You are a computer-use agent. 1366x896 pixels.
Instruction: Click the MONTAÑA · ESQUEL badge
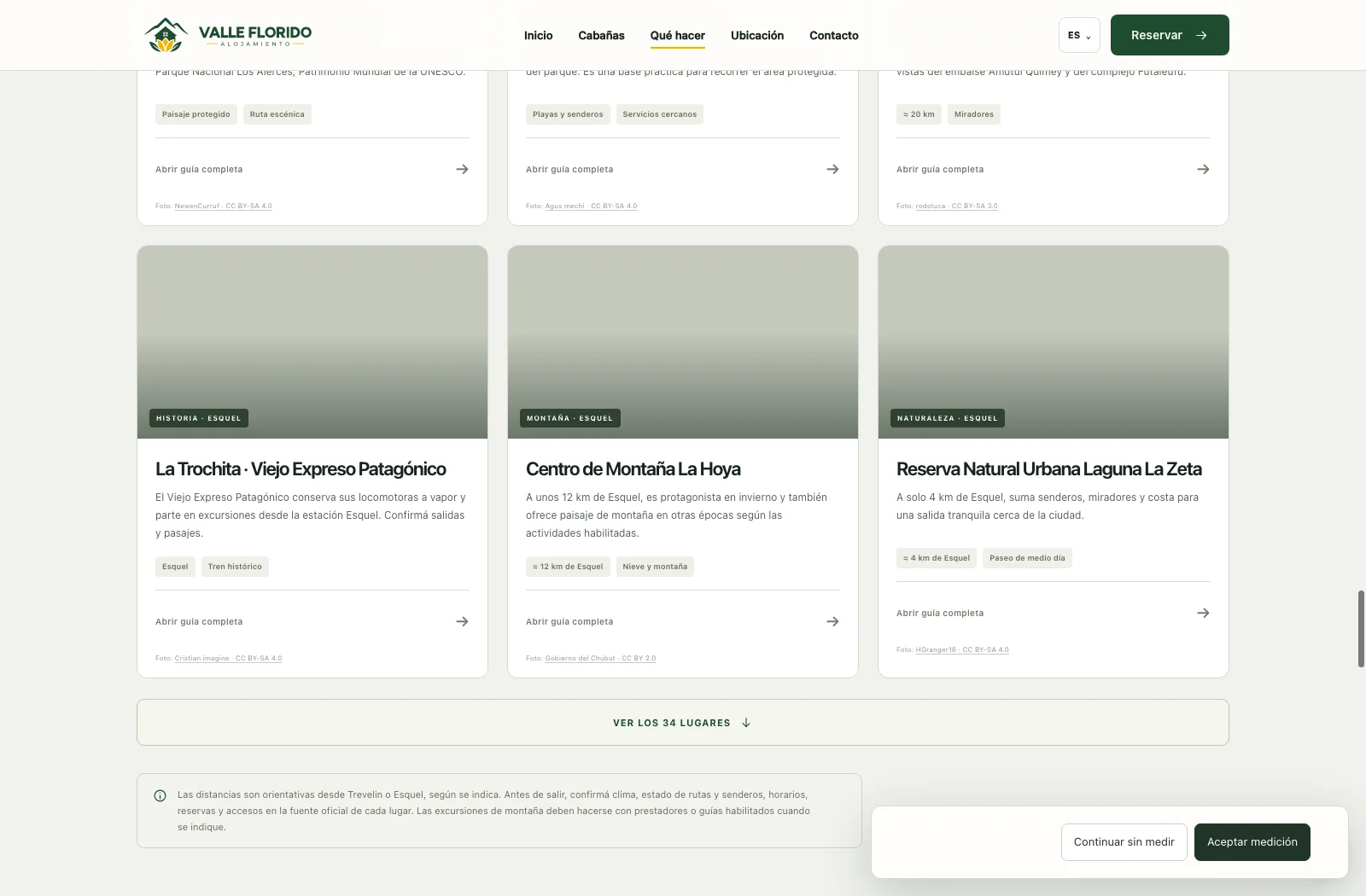point(569,418)
